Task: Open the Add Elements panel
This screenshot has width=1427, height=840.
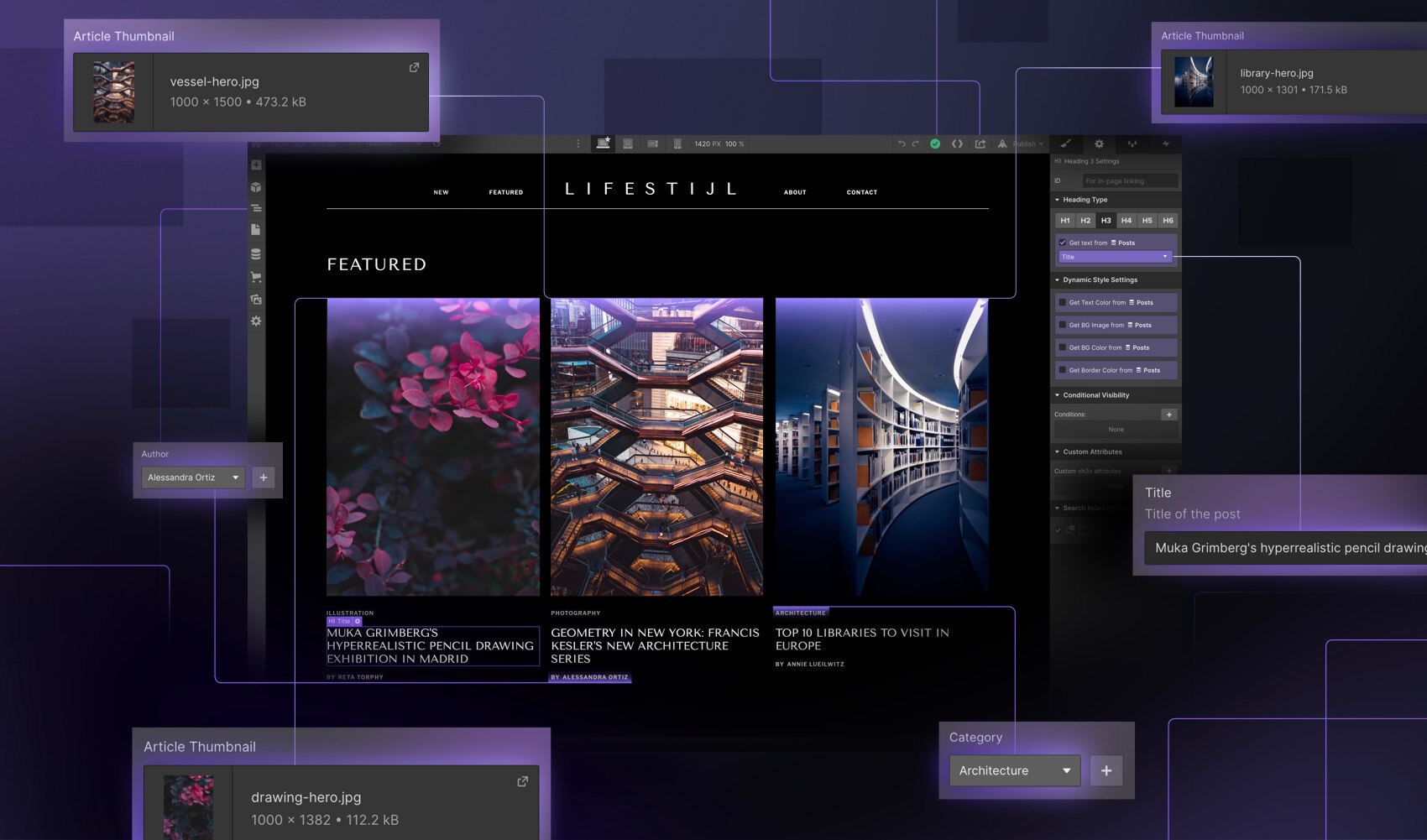Action: [256, 164]
